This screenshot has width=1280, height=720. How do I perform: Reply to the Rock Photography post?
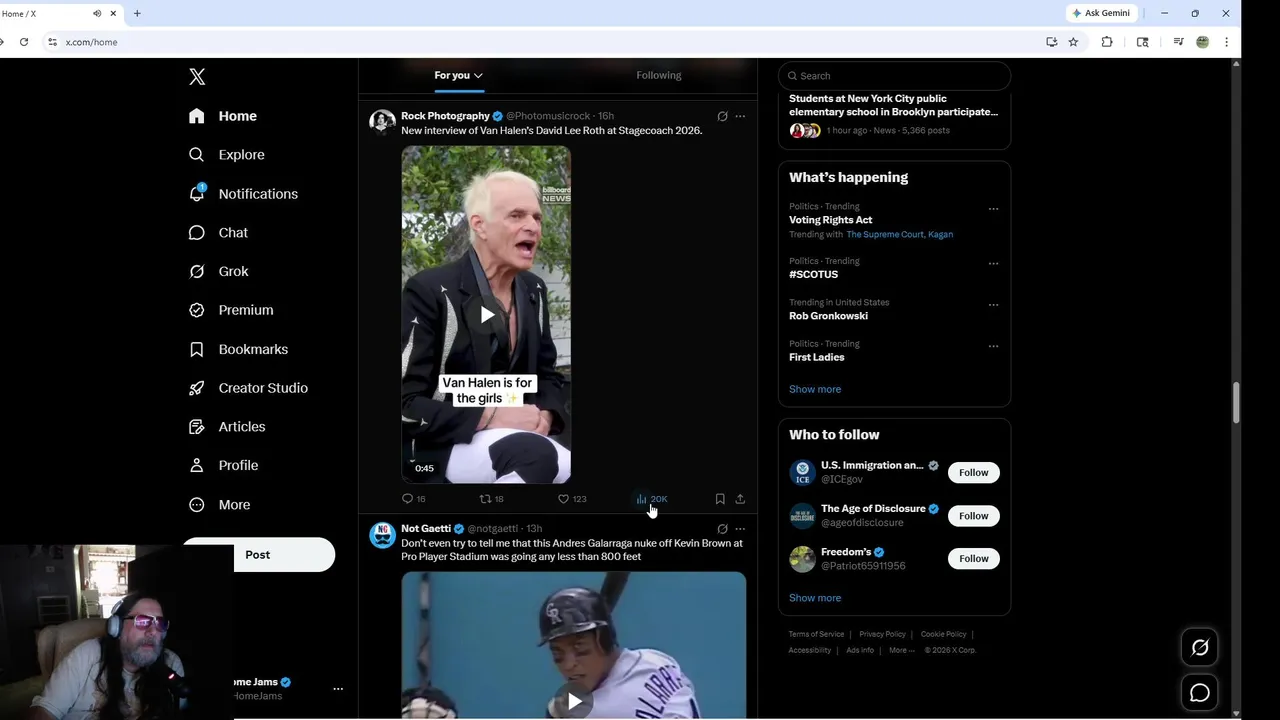click(x=413, y=499)
